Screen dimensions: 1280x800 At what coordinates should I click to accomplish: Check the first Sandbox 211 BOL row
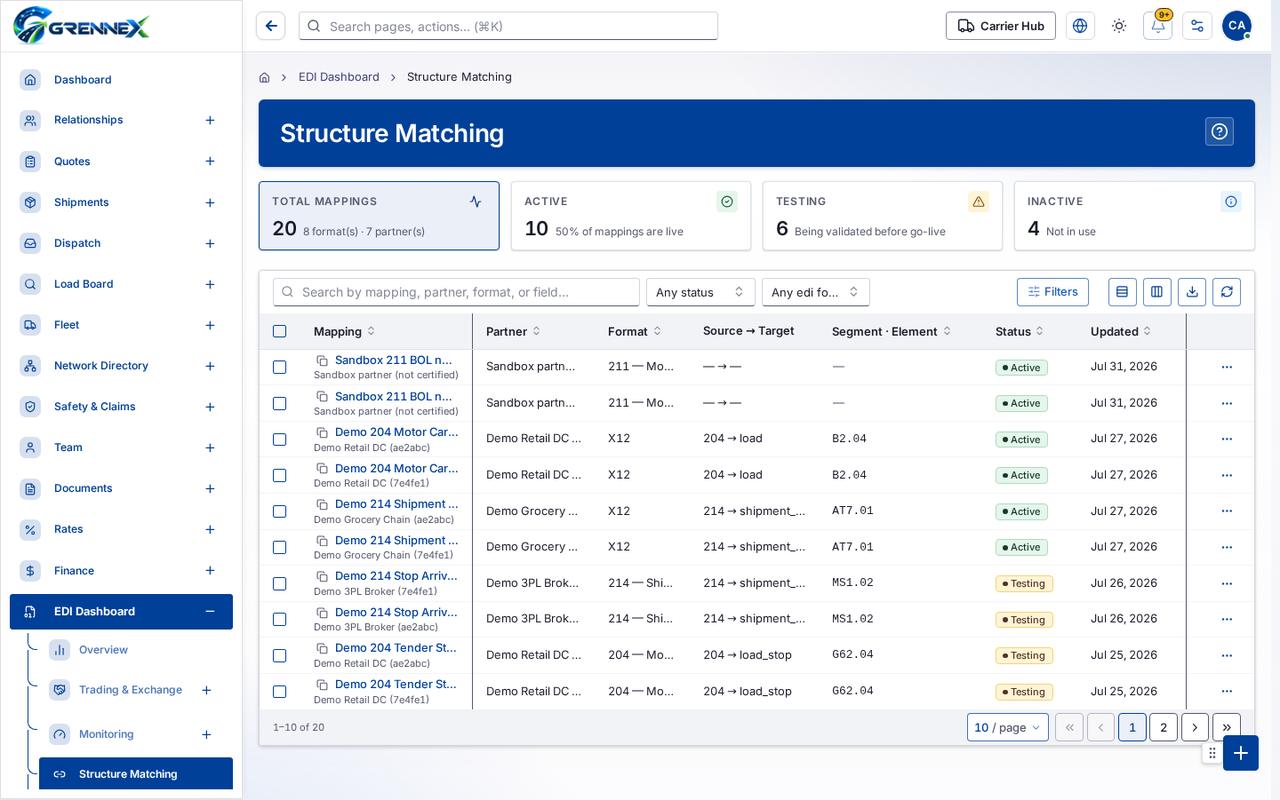coord(280,367)
